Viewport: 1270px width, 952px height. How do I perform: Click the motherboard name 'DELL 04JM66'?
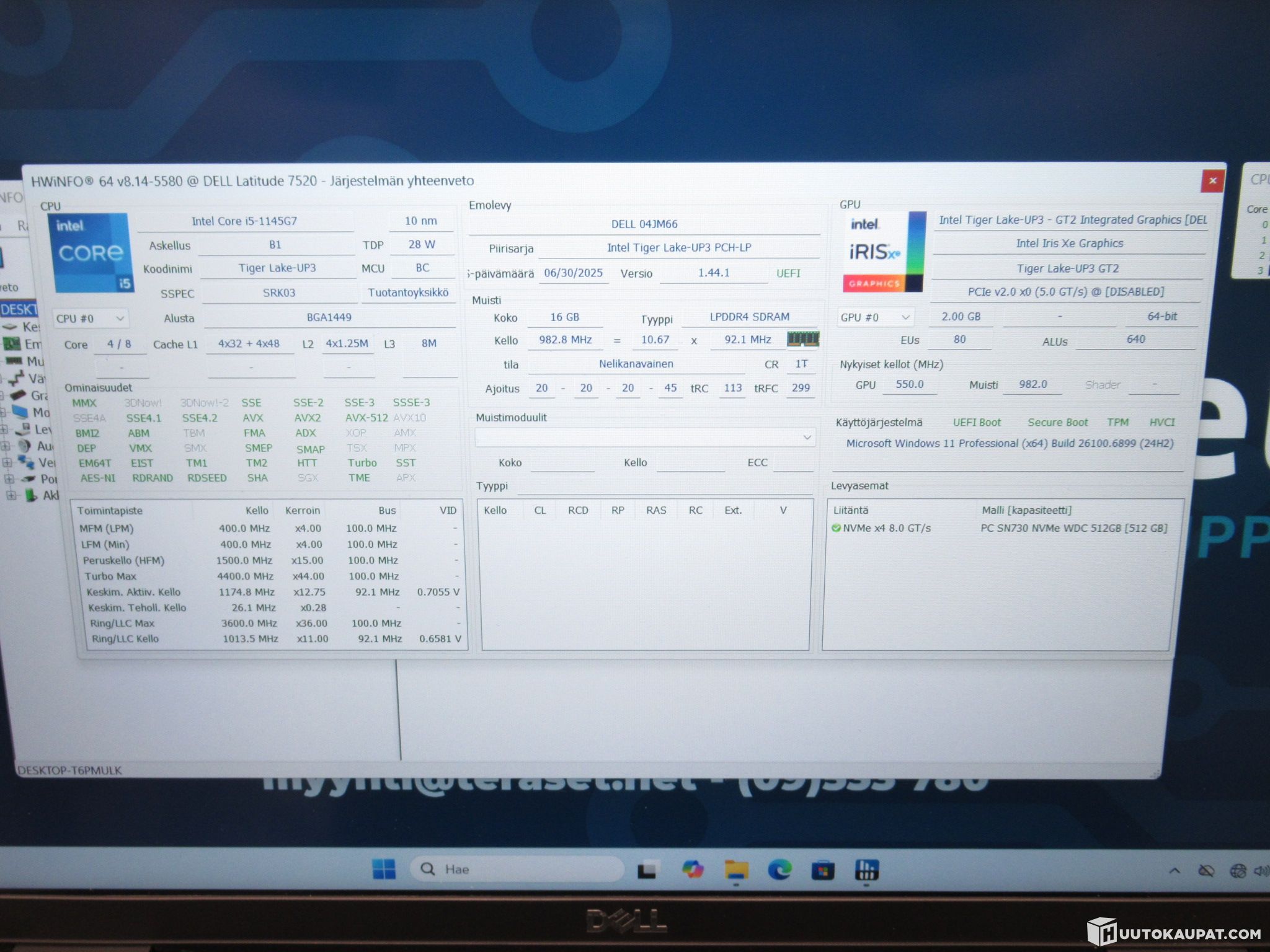point(644,224)
